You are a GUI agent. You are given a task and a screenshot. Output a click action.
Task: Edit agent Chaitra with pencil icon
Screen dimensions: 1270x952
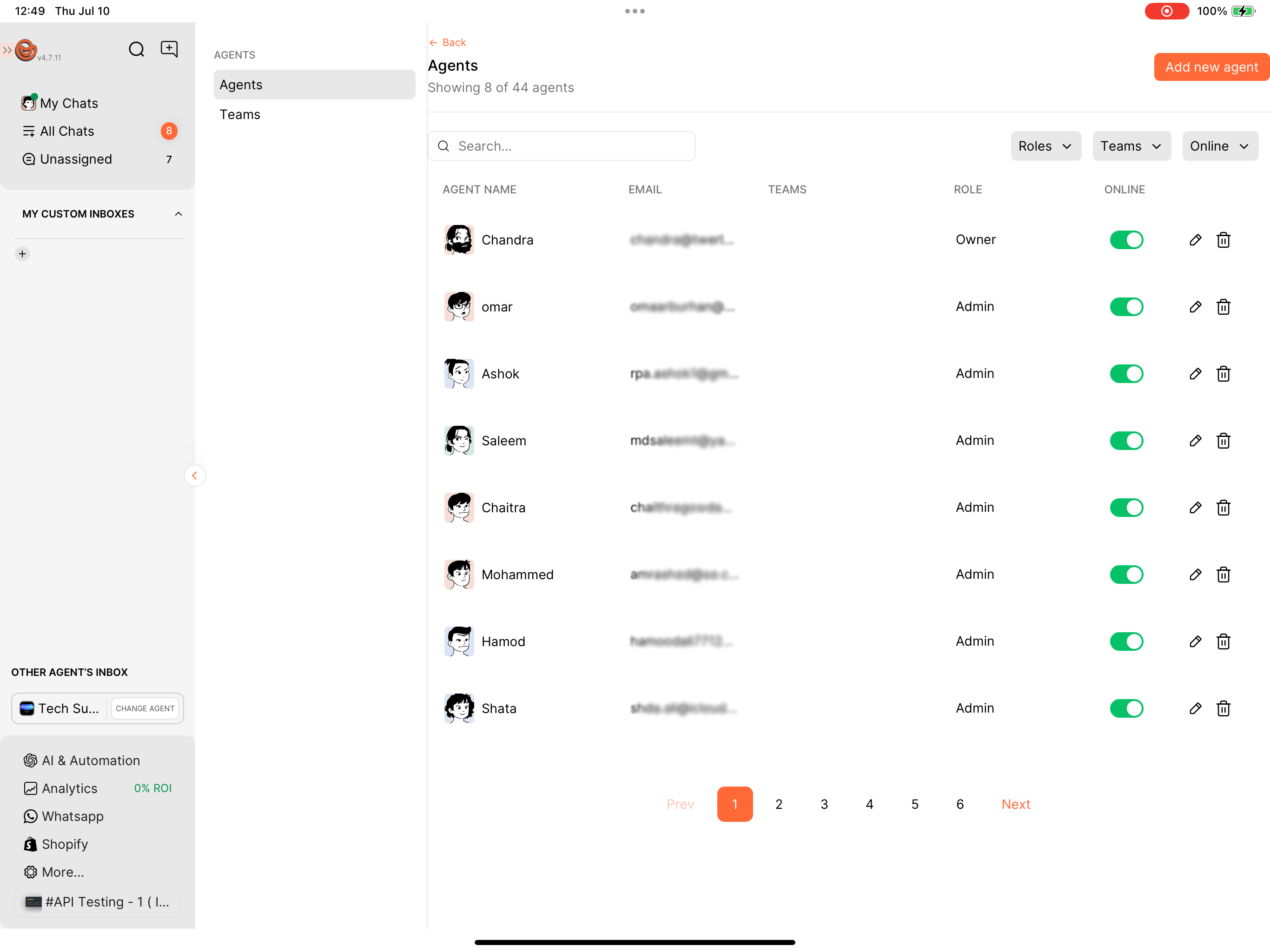coord(1195,508)
